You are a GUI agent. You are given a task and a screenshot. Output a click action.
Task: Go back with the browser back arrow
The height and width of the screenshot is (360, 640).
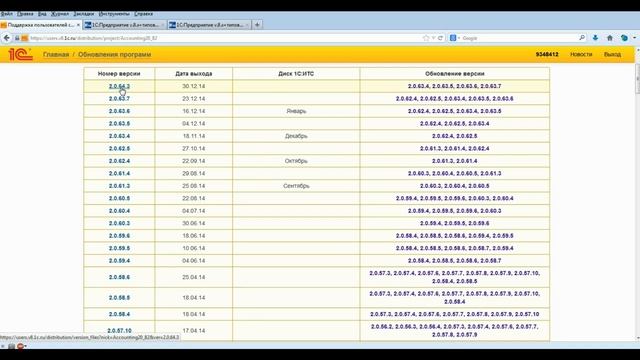pos(7,38)
